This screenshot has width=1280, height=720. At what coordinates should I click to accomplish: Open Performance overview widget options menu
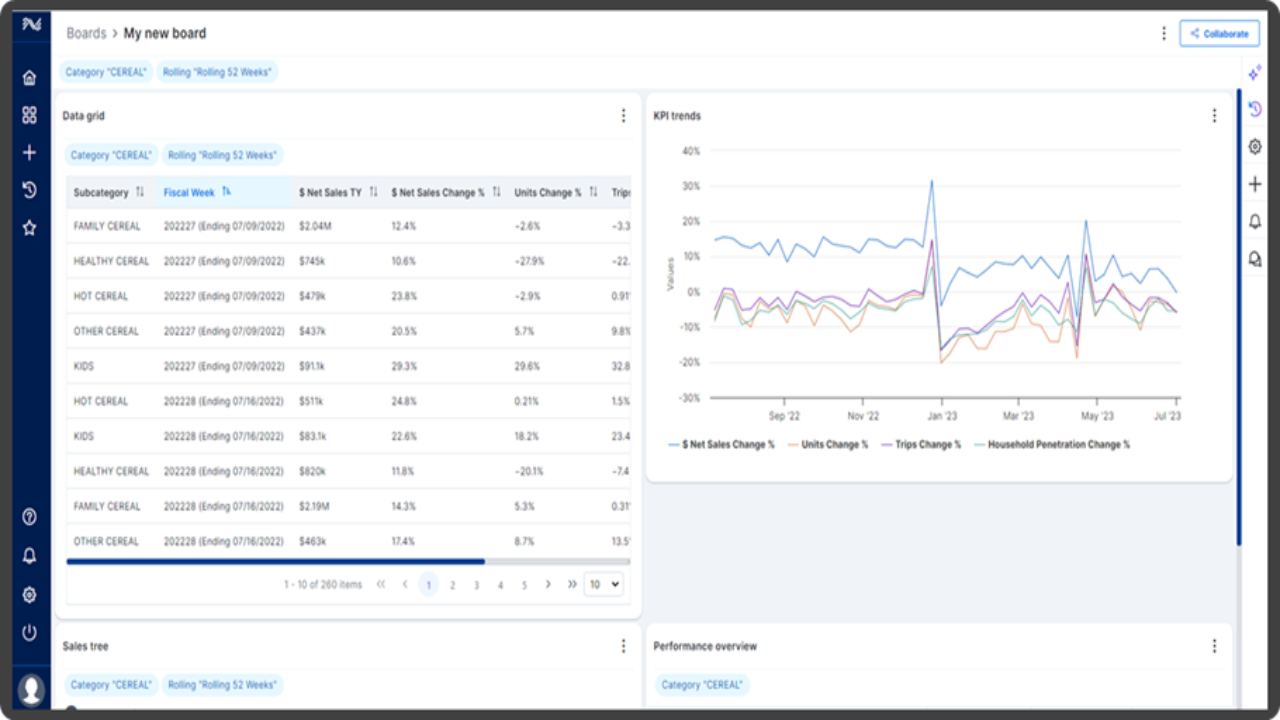pyautogui.click(x=1215, y=646)
